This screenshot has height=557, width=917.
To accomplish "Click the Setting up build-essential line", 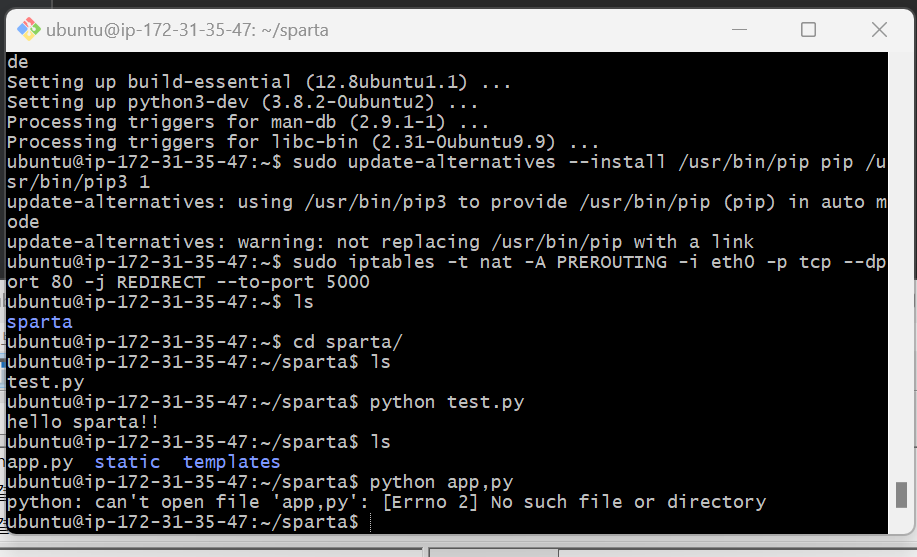I will pyautogui.click(x=259, y=82).
